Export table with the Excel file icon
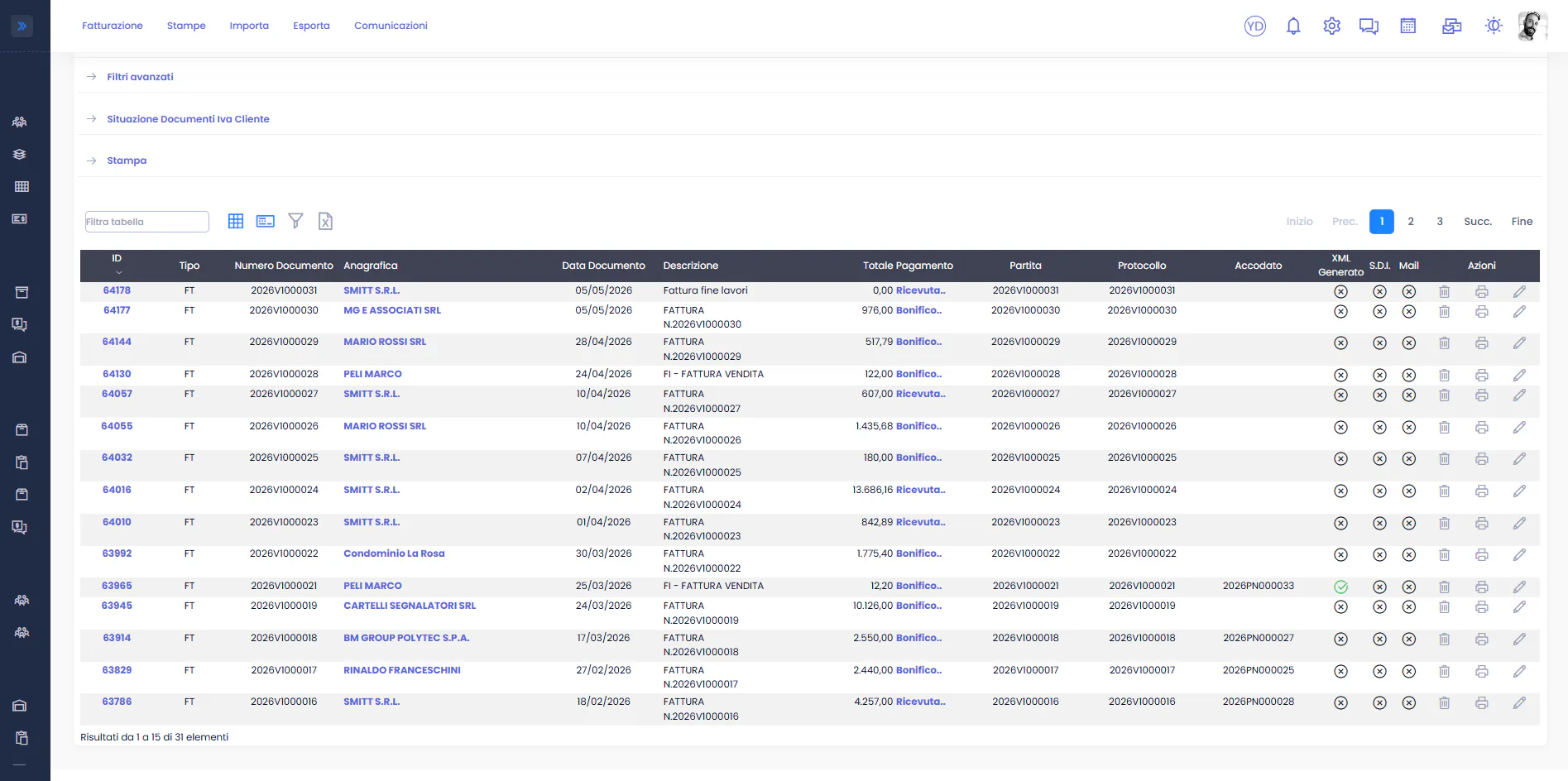The width and height of the screenshot is (1568, 781). [x=325, y=221]
